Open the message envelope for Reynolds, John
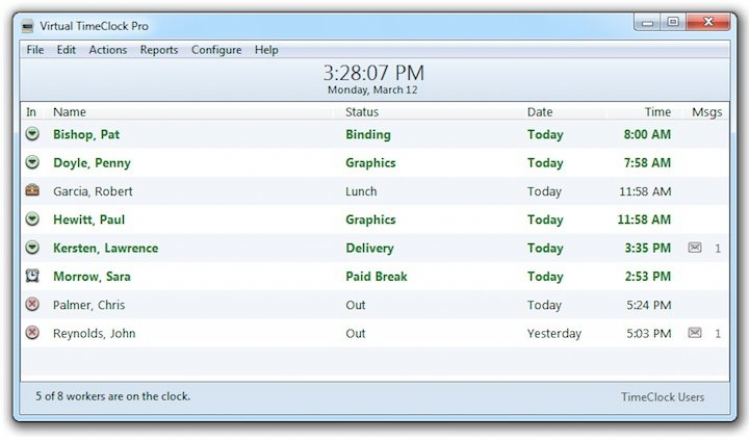This screenshot has height=440, width=750. pyautogui.click(x=695, y=332)
